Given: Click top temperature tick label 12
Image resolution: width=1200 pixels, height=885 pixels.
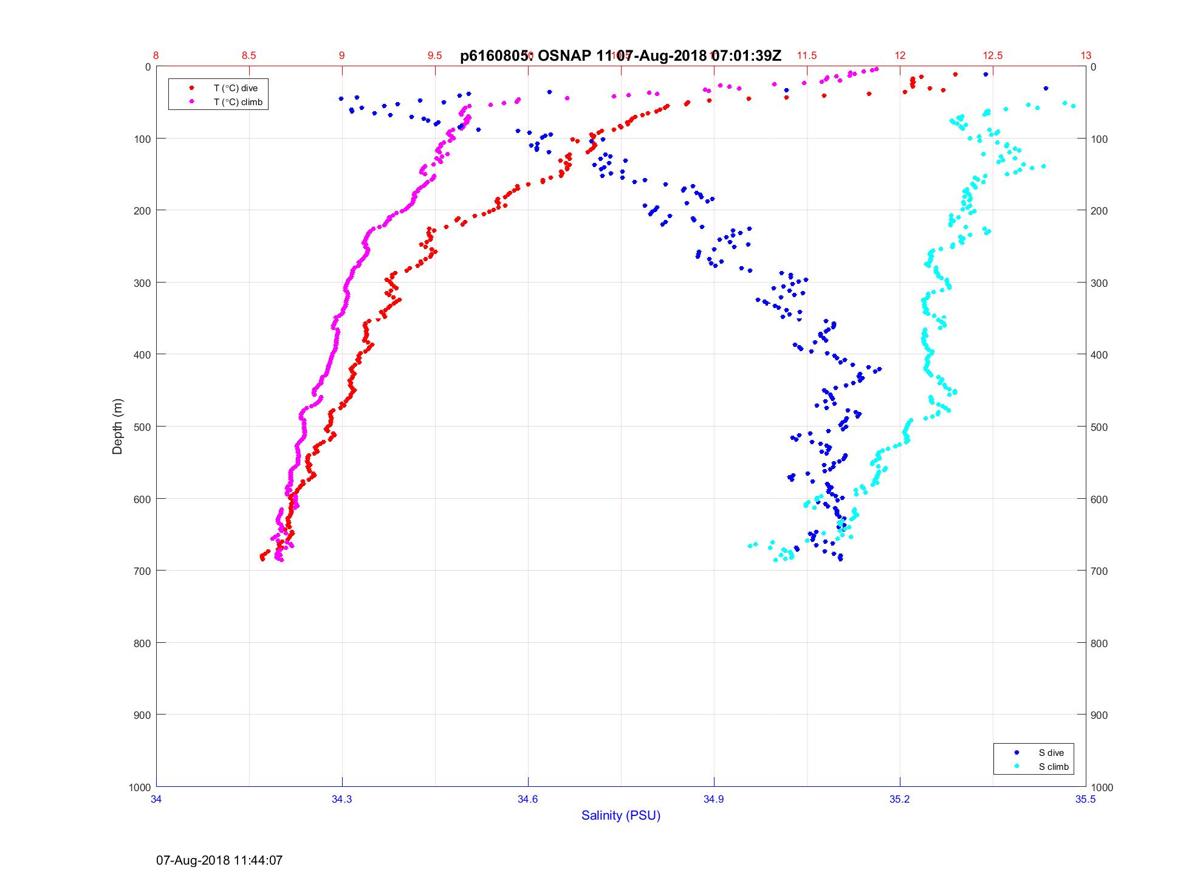Looking at the screenshot, I should 900,56.
